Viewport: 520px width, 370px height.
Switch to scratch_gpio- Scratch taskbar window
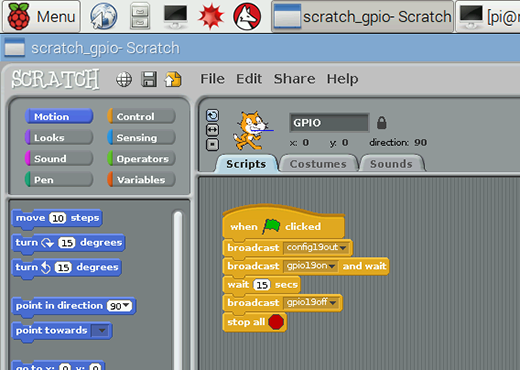362,17
